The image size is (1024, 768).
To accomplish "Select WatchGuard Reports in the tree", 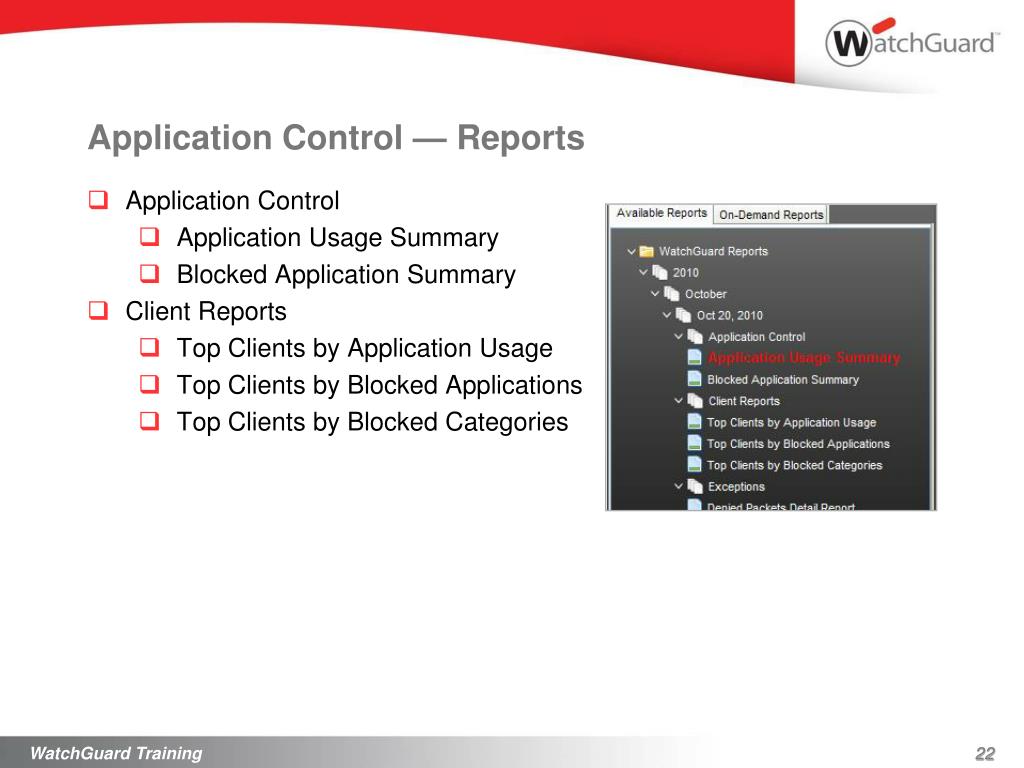I will (x=713, y=251).
